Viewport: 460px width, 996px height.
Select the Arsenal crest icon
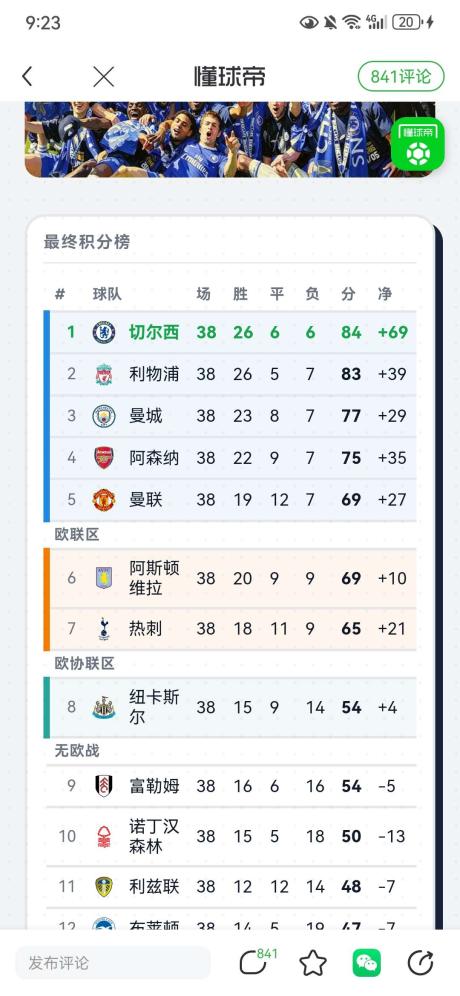pos(104,458)
